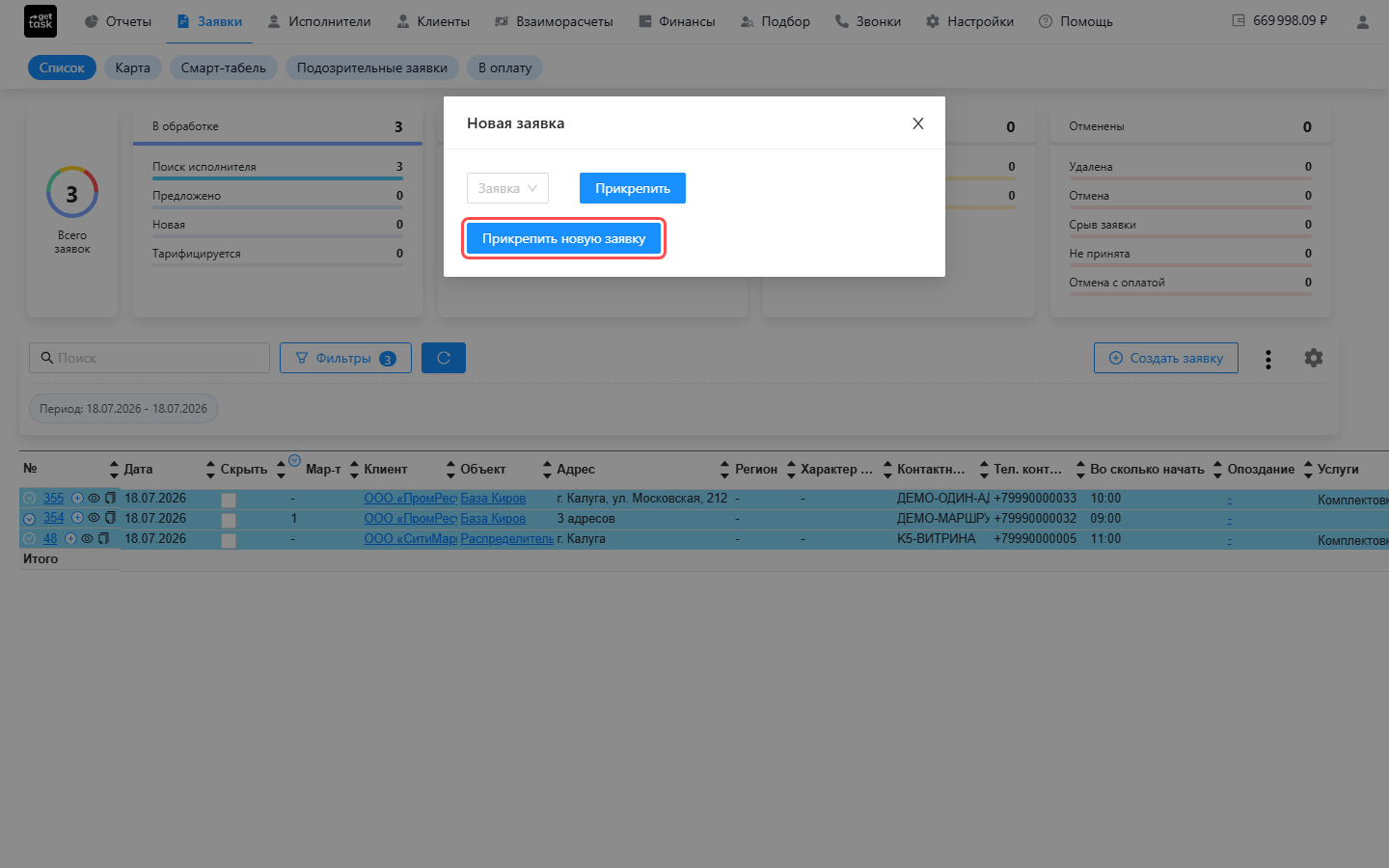The height and width of the screenshot is (868, 1389).
Task: Close the Новая заявка dialog
Action: pos(917,123)
